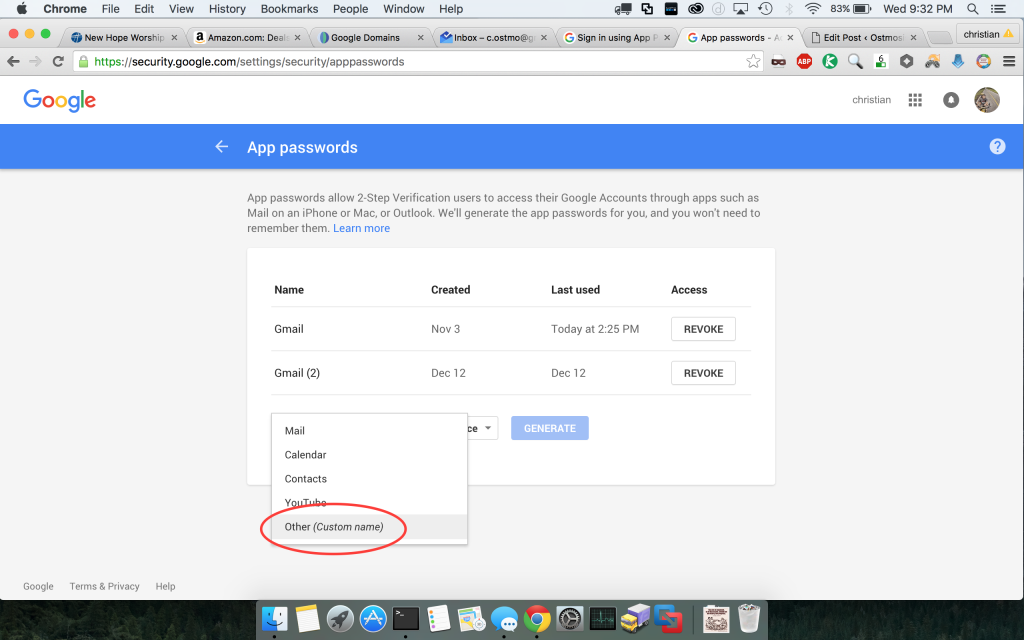Switch to the Amazon.com tab
Image resolution: width=1024 pixels, height=640 pixels.
tap(248, 38)
